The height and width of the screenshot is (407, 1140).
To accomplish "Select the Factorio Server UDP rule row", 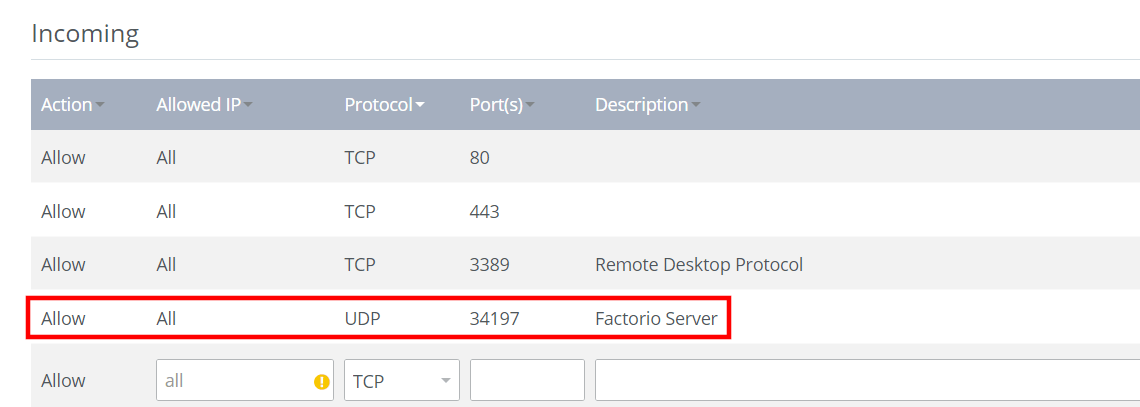I will coord(378,318).
